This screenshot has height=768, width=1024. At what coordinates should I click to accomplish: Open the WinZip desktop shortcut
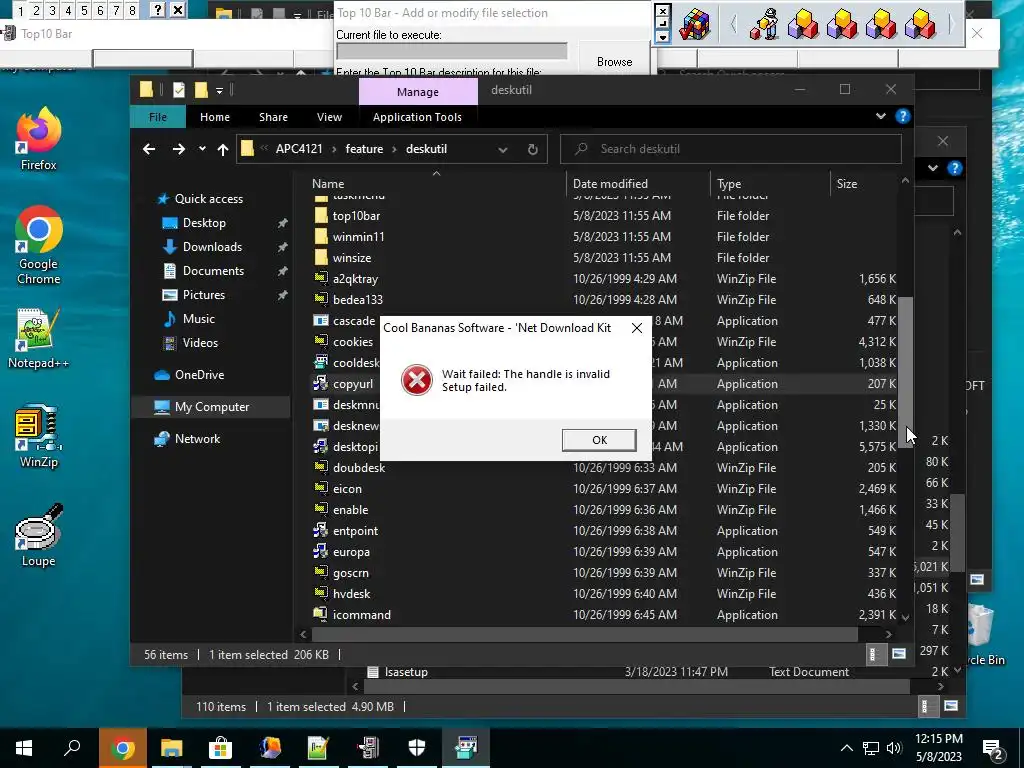[39, 436]
